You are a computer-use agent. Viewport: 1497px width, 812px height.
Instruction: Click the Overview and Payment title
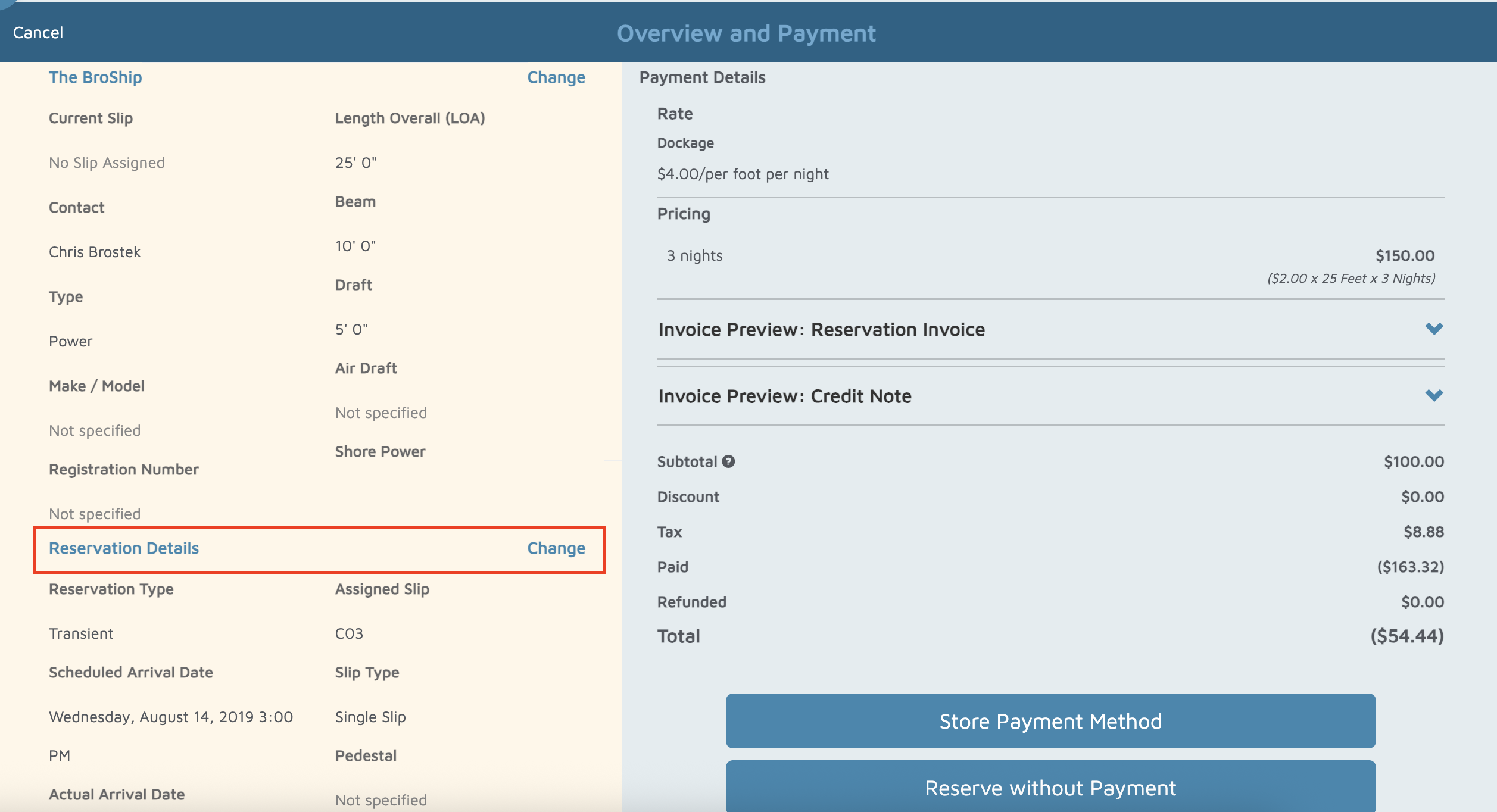tap(746, 33)
